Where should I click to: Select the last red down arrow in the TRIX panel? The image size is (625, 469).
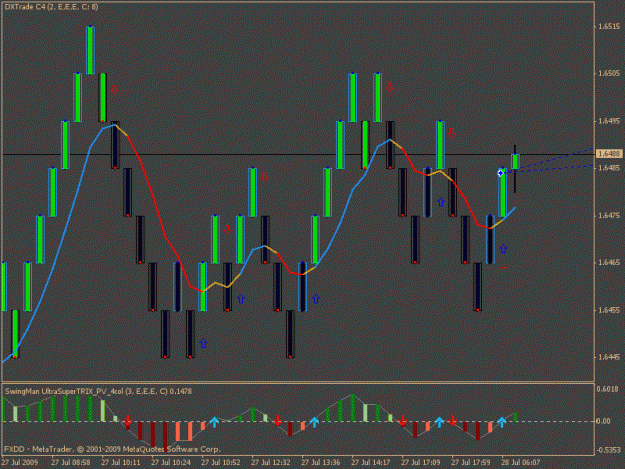tap(452, 420)
